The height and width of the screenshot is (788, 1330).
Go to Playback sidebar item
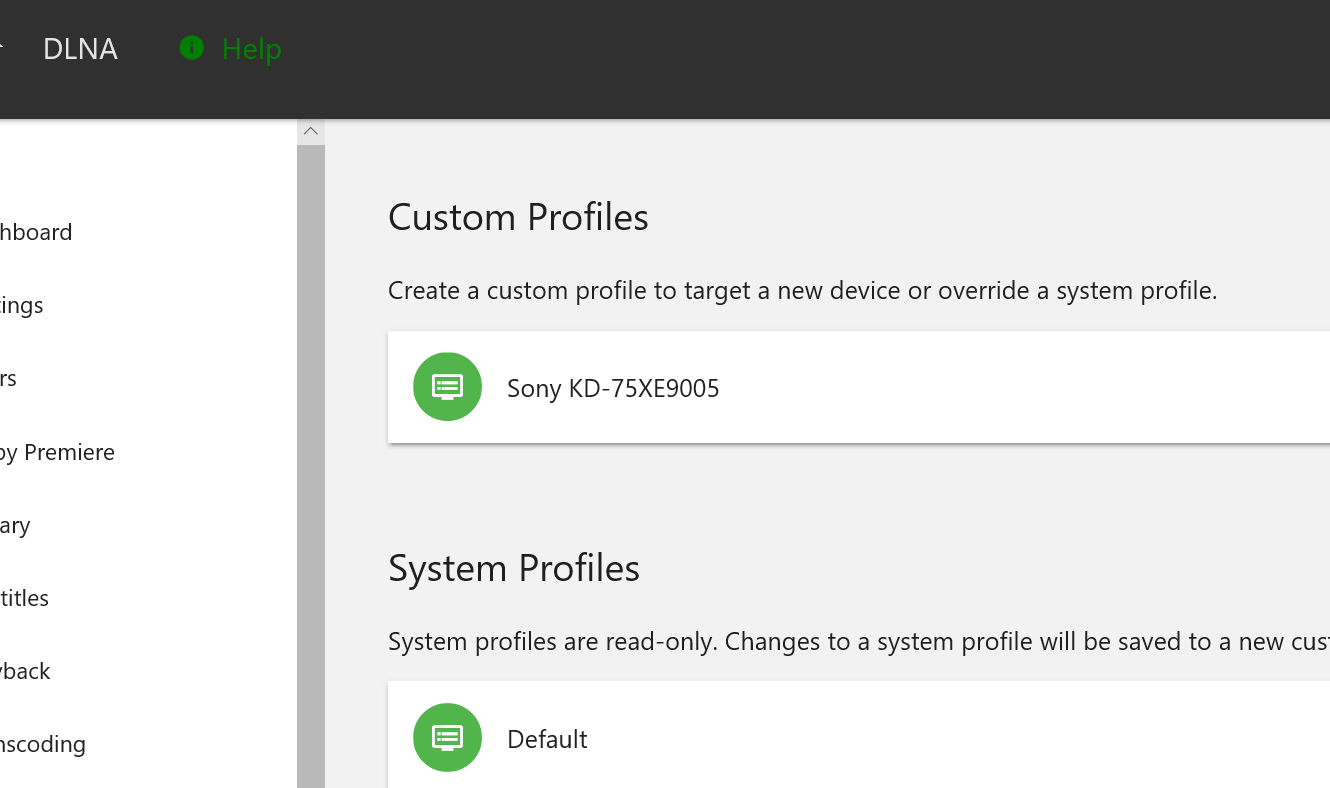pyautogui.click(x=26, y=671)
